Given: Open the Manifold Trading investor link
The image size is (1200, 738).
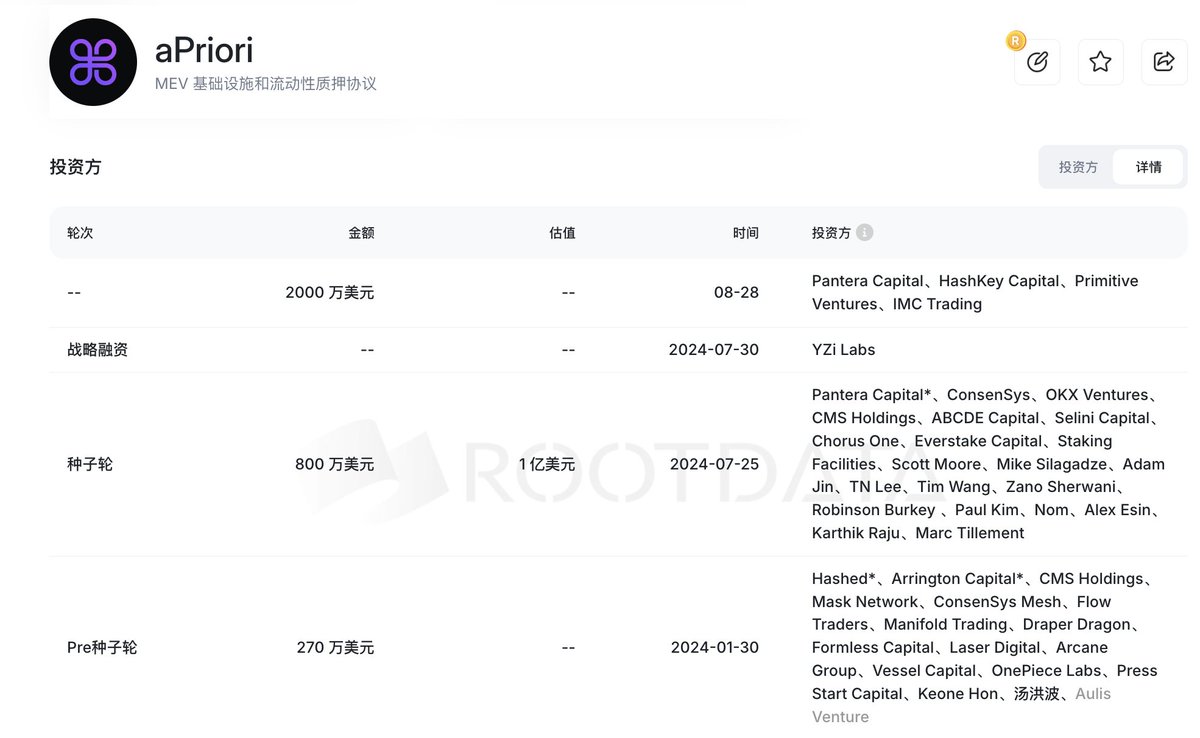Looking at the screenshot, I should click(945, 625).
